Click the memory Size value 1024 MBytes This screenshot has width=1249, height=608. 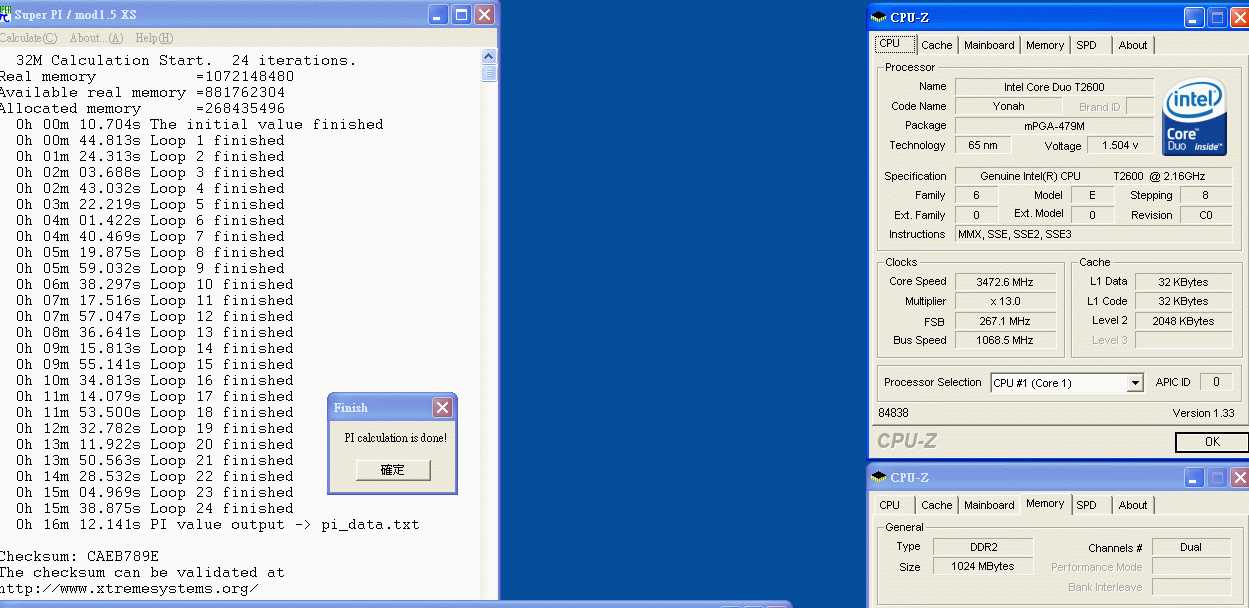(983, 566)
